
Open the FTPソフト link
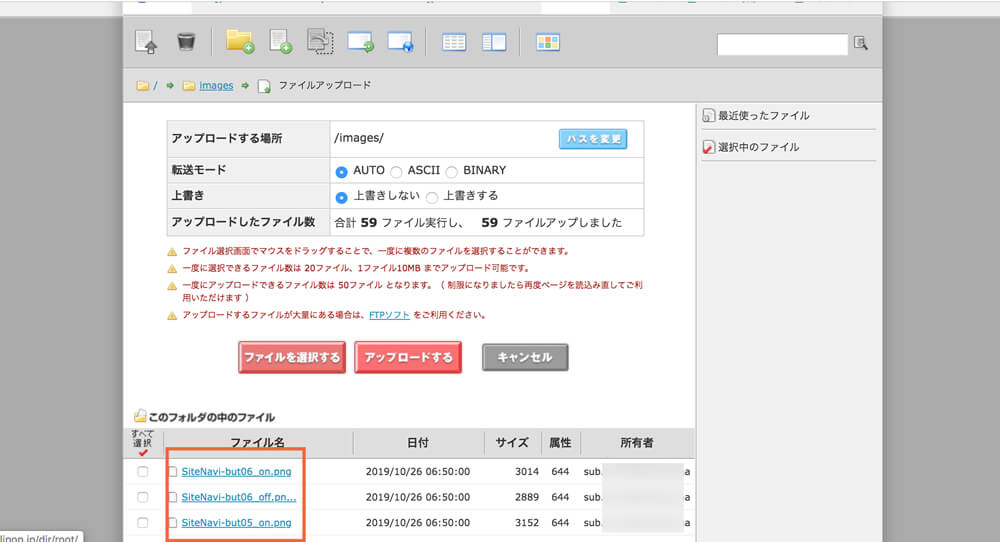click(x=389, y=315)
